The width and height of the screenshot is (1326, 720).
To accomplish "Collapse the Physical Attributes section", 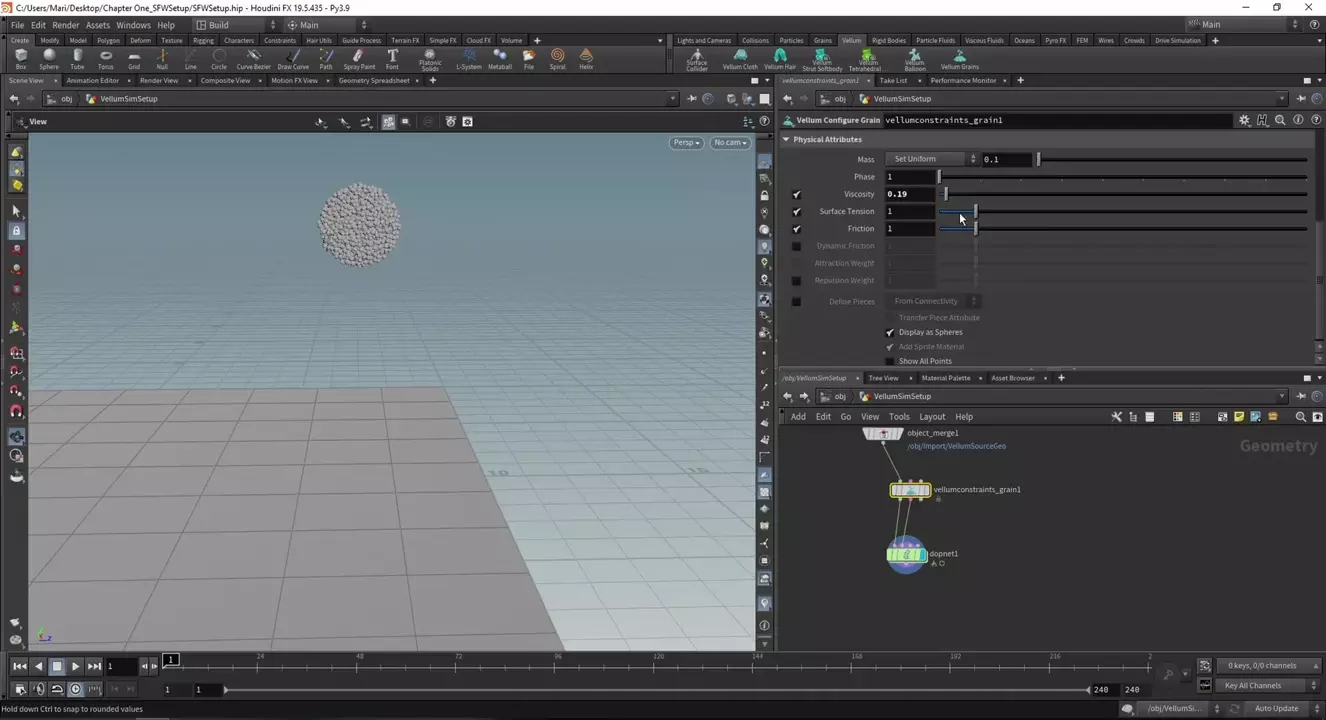I will (x=786, y=140).
